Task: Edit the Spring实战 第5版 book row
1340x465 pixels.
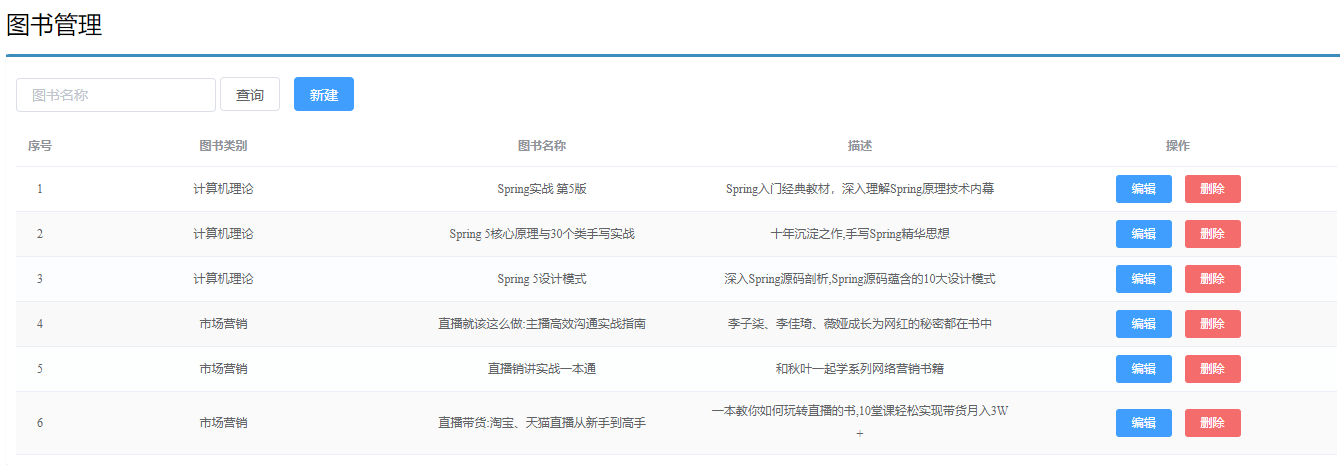Action: [x=1143, y=189]
